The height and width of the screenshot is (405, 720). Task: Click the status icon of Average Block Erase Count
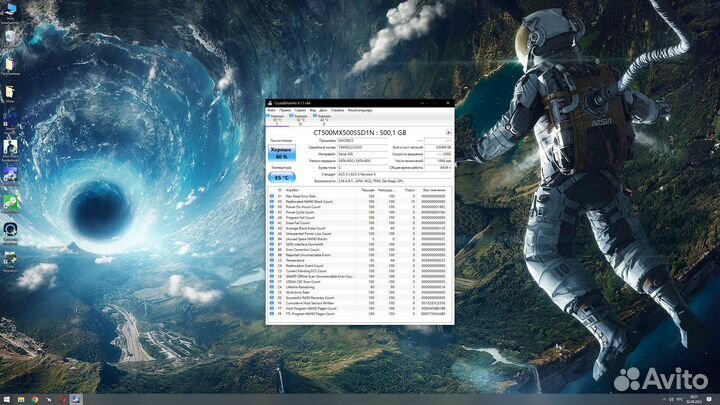click(271, 228)
